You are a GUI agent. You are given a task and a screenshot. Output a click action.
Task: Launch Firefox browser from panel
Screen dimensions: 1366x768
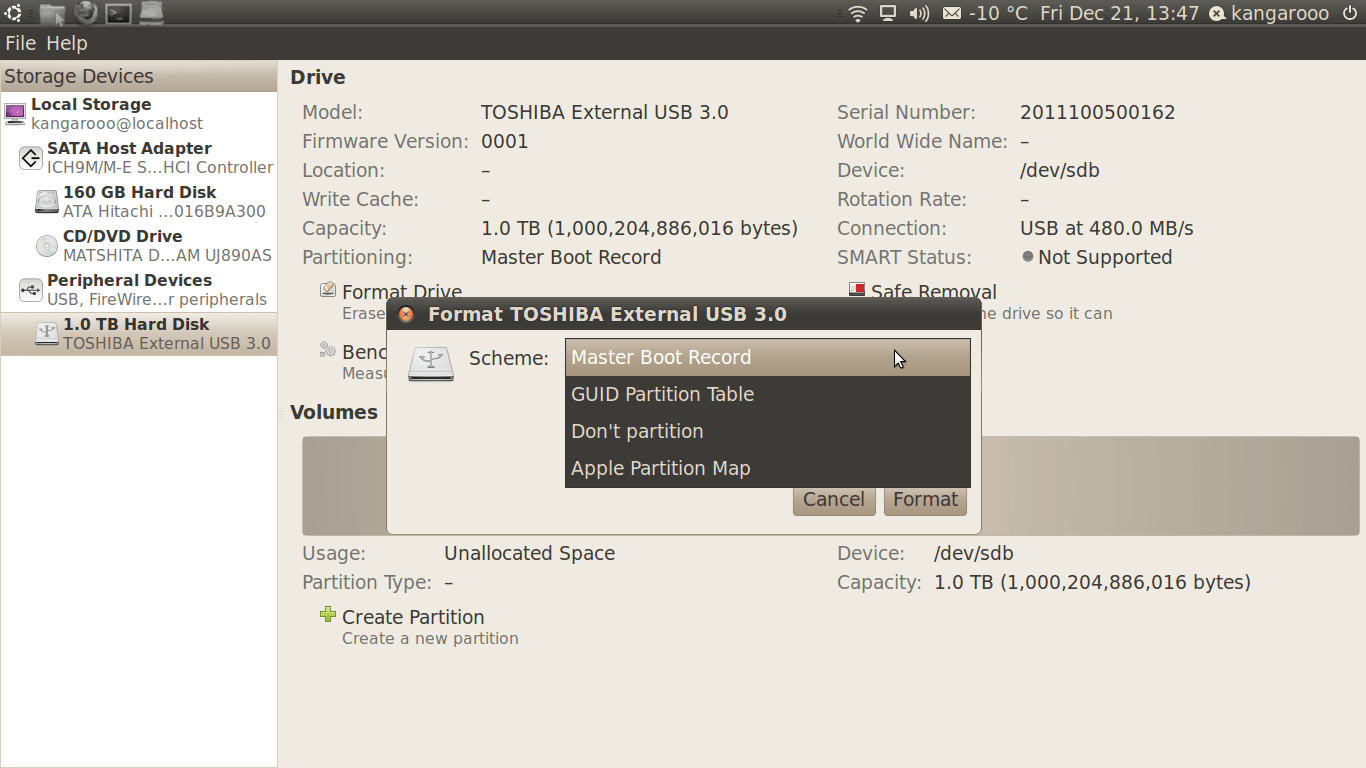[86, 12]
